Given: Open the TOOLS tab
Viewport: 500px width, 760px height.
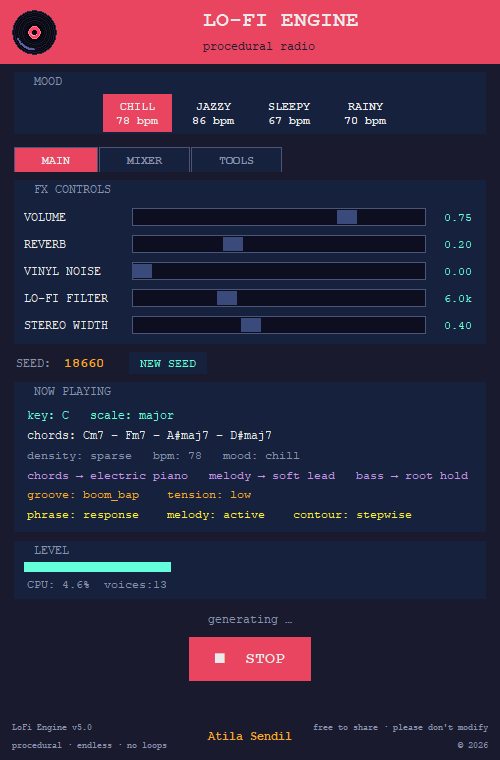Looking at the screenshot, I should [x=236, y=160].
